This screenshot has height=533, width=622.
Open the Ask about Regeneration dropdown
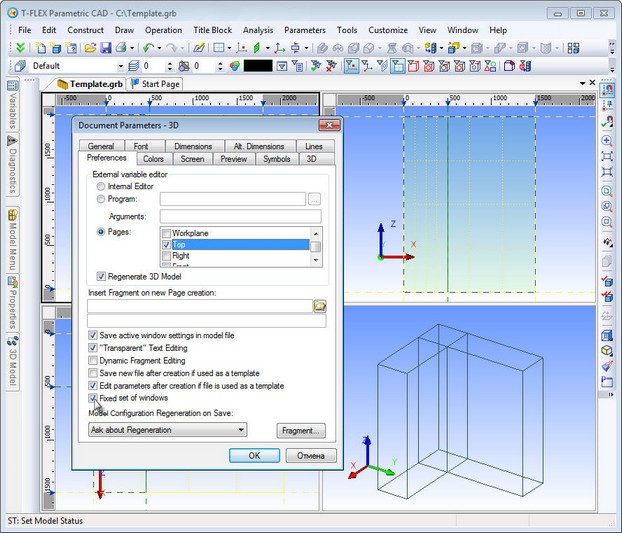(167, 430)
